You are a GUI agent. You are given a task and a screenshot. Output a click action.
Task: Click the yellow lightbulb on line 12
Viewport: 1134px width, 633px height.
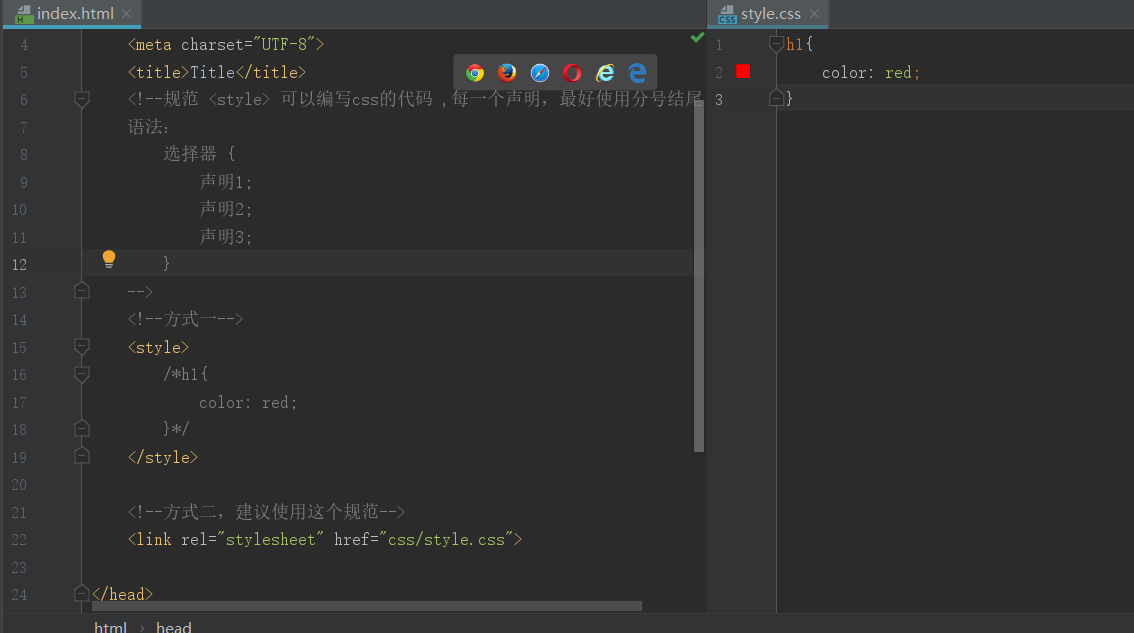click(x=109, y=260)
